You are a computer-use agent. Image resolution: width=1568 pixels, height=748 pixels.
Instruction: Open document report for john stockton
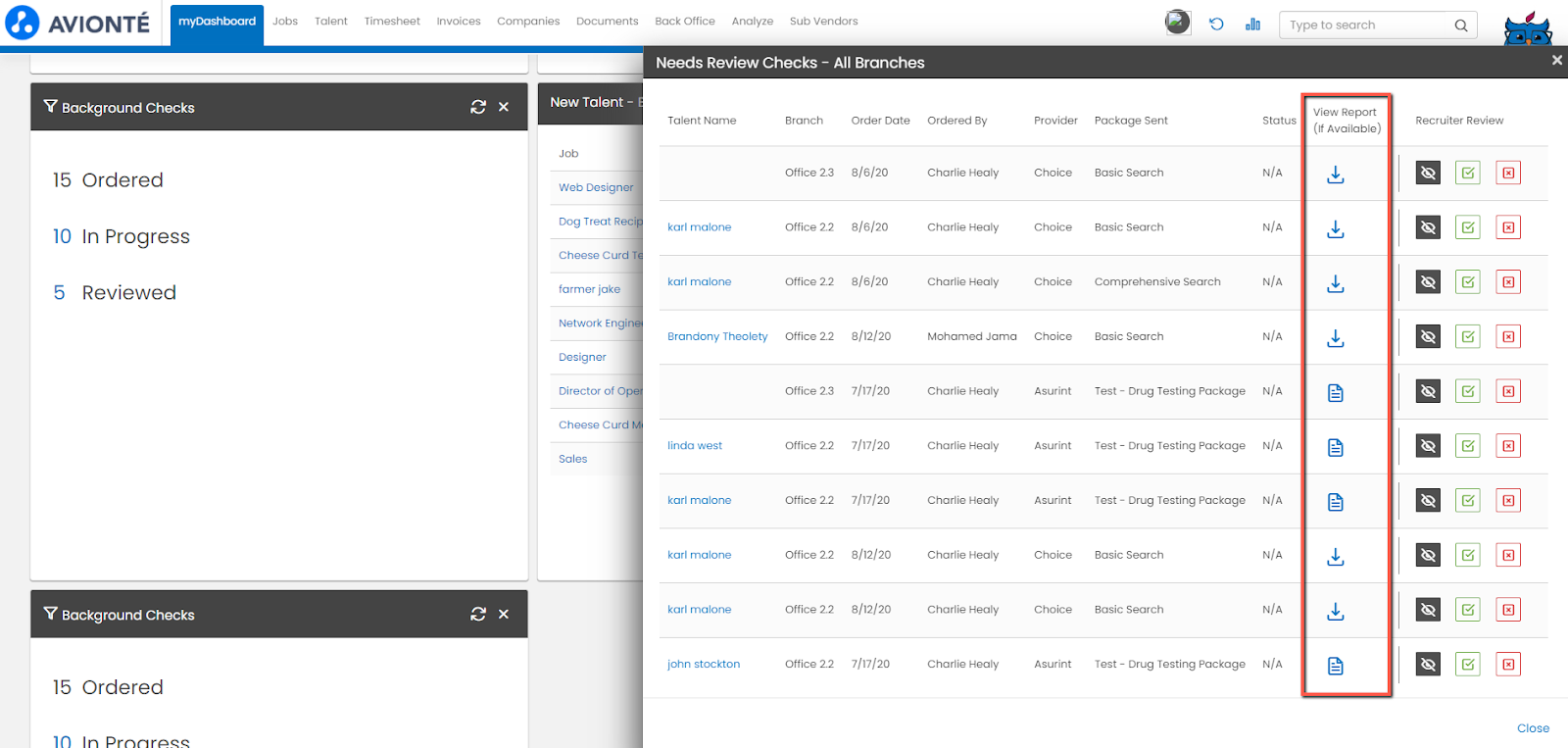click(x=1335, y=666)
